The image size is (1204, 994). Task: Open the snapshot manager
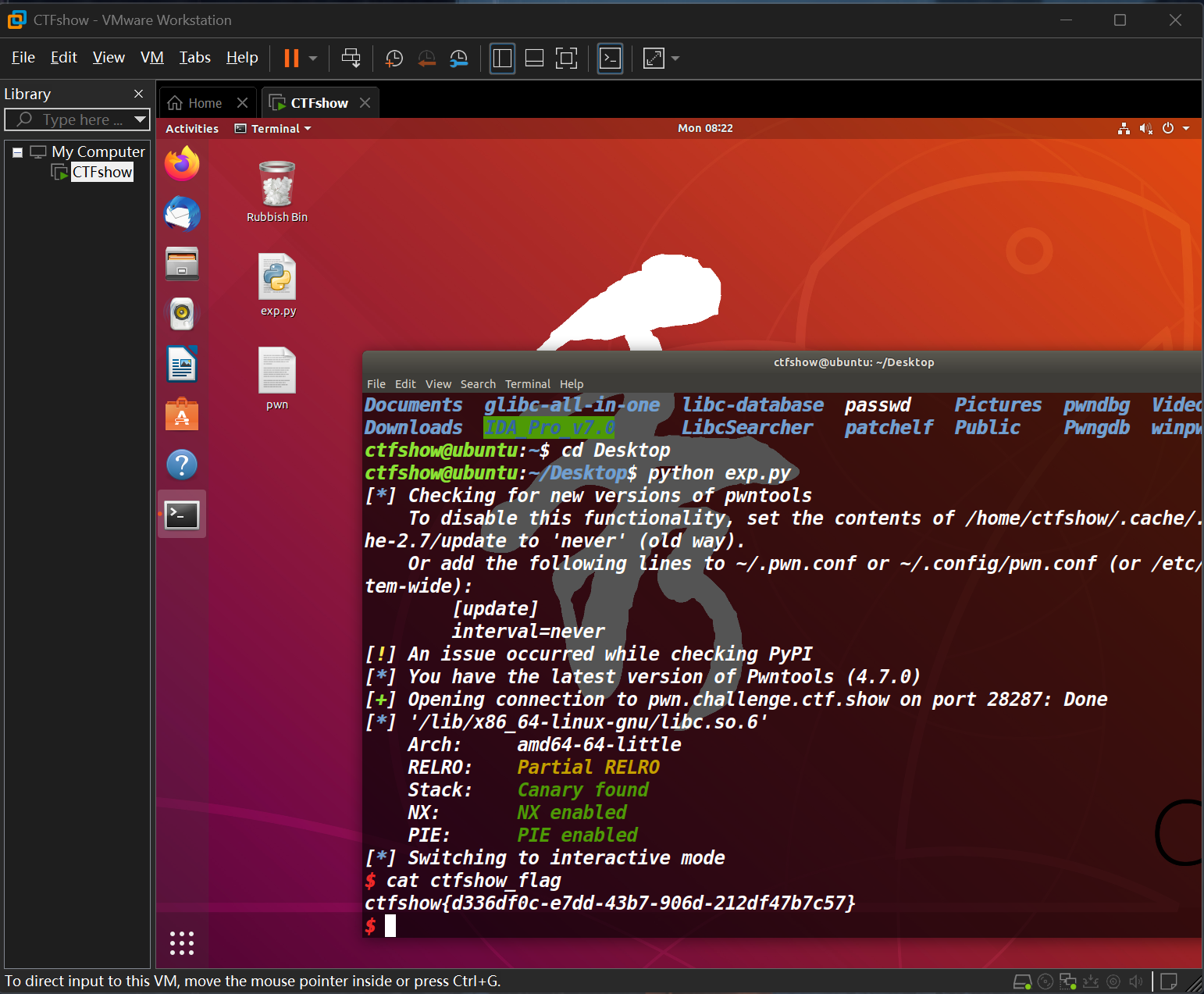coord(459,59)
